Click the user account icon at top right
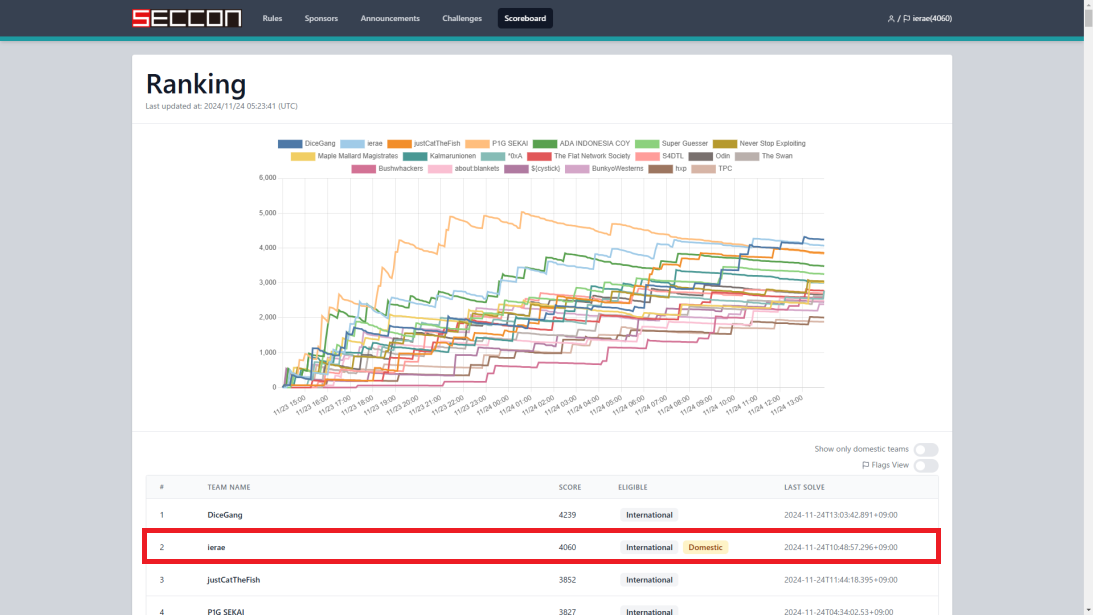1093x615 pixels. click(891, 18)
